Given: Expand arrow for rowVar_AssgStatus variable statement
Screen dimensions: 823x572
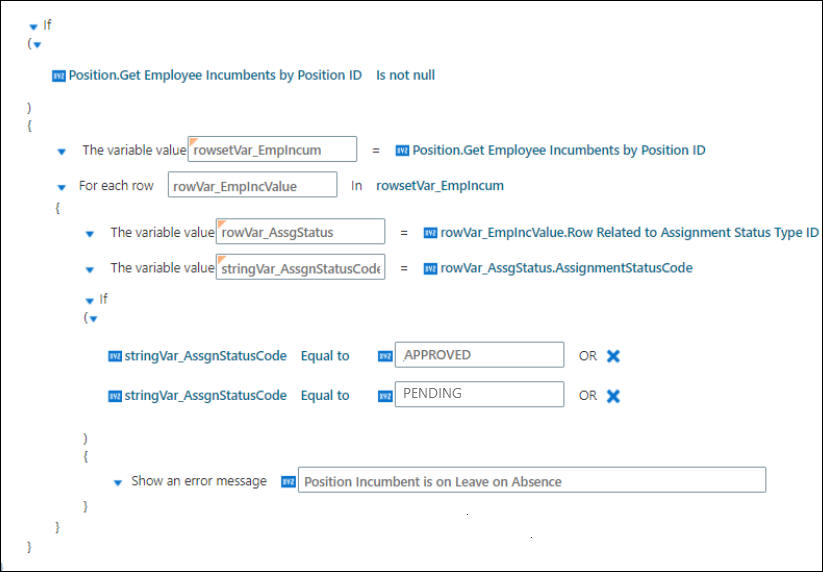Looking at the screenshot, I should [90, 234].
